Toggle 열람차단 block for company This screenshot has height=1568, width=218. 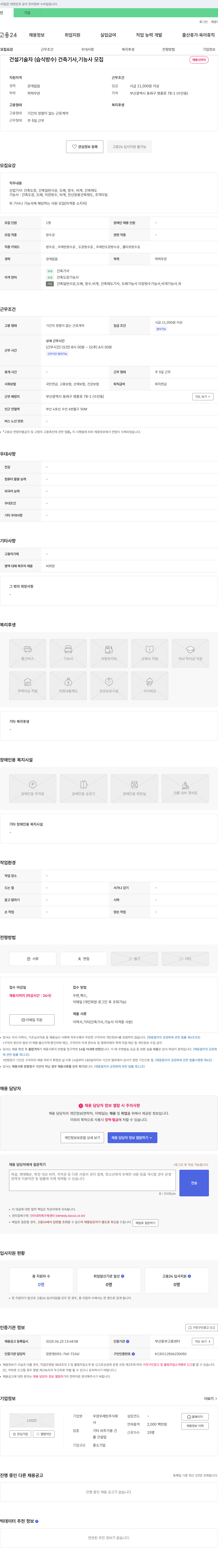pyautogui.click(x=44, y=1434)
